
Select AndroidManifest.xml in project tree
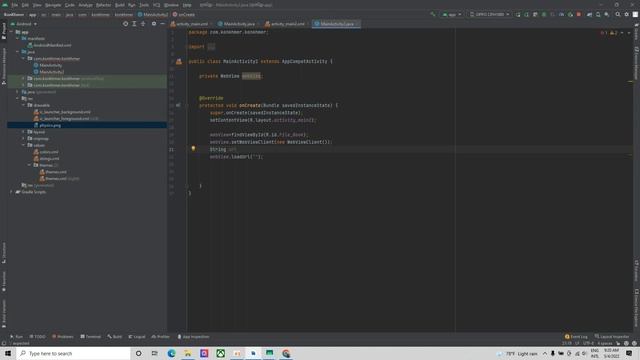49,45
